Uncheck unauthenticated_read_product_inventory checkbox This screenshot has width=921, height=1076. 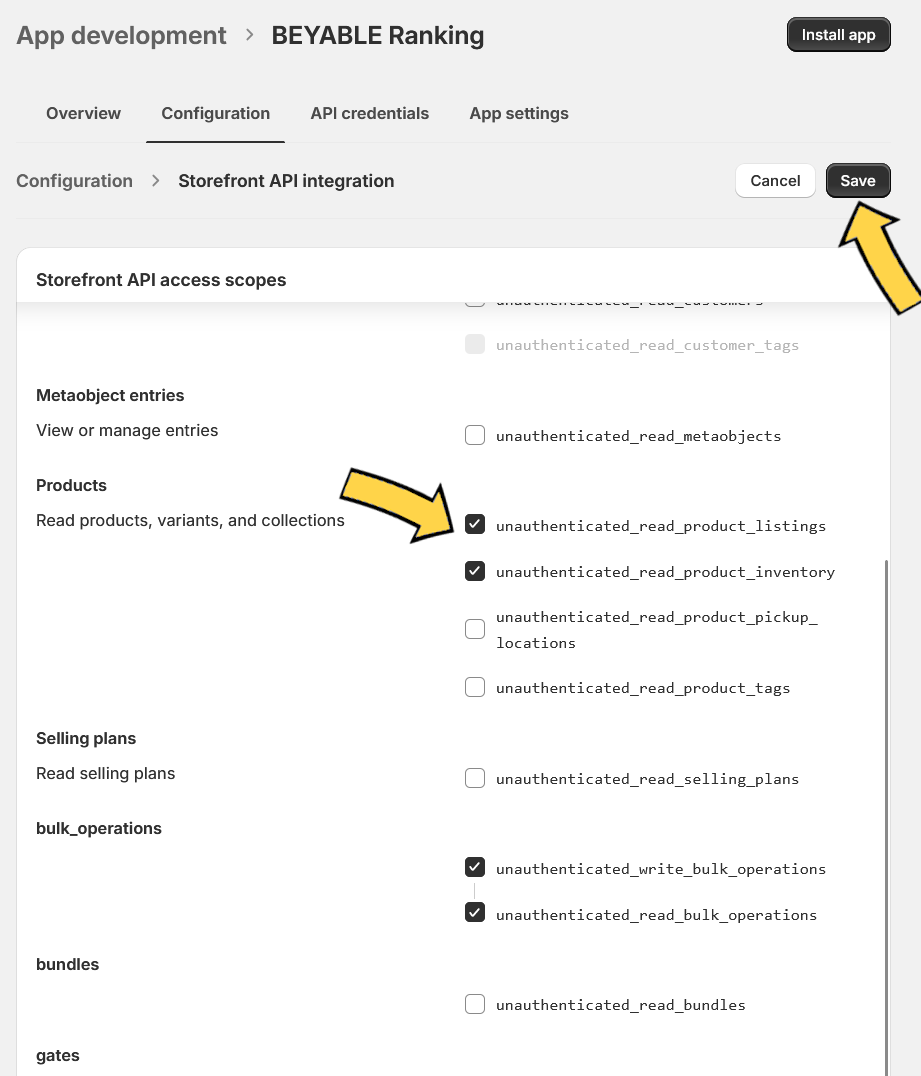point(475,571)
